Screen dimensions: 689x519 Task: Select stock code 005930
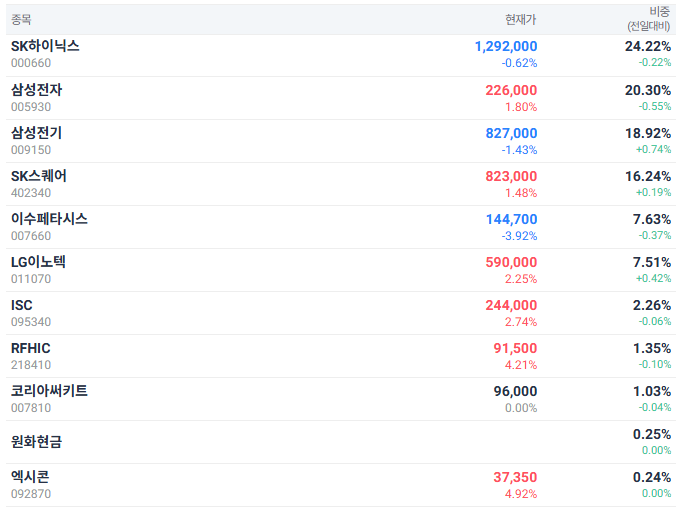coord(31,107)
